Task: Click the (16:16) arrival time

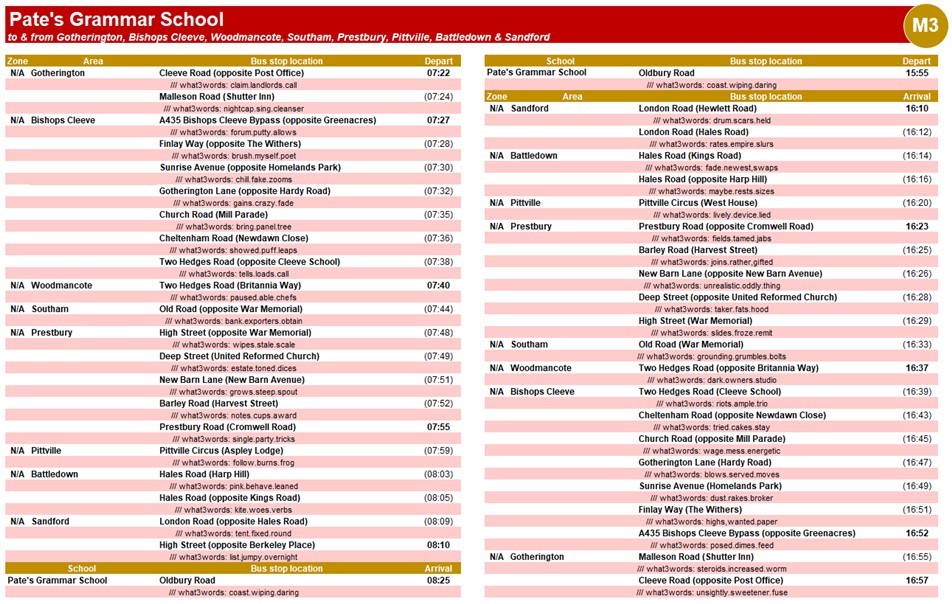Action: pyautogui.click(x=917, y=180)
